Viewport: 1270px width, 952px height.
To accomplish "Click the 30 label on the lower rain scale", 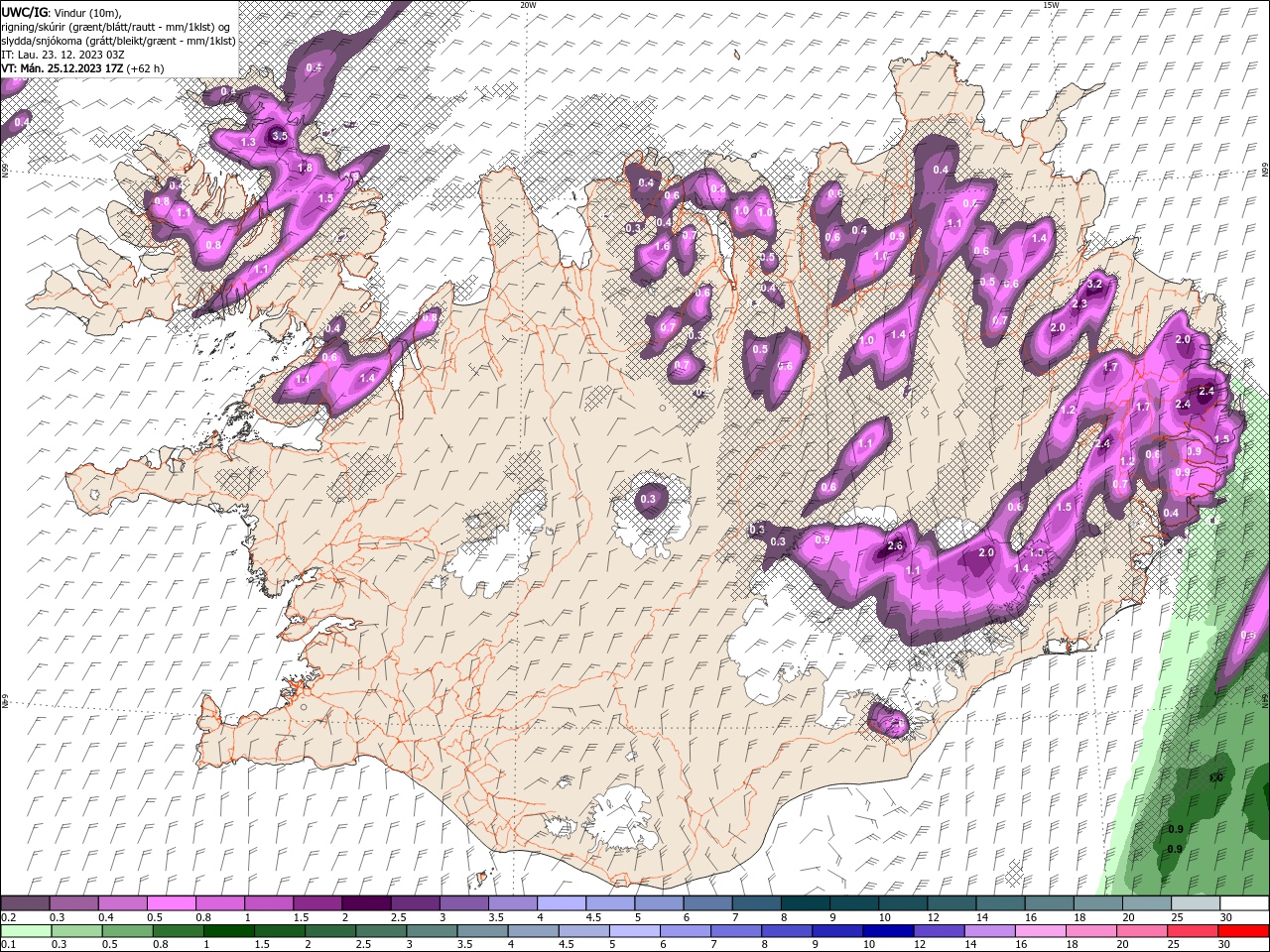I will click(1226, 944).
